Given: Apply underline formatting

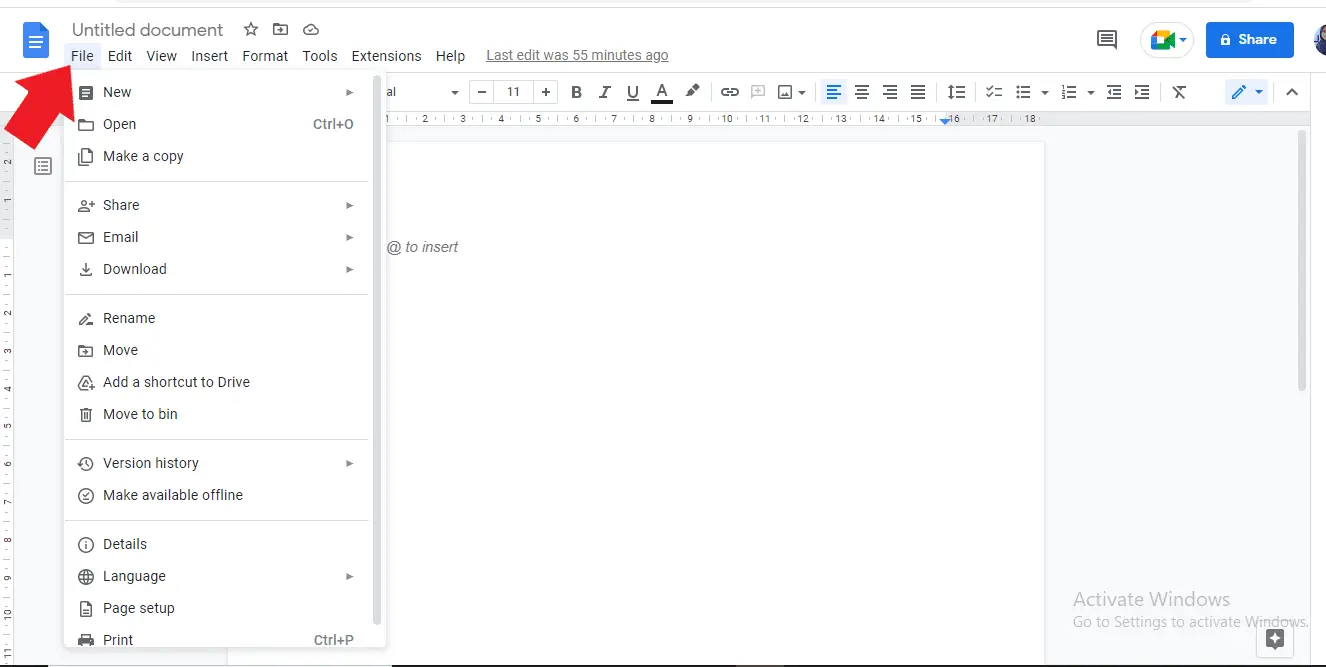Looking at the screenshot, I should (x=632, y=91).
